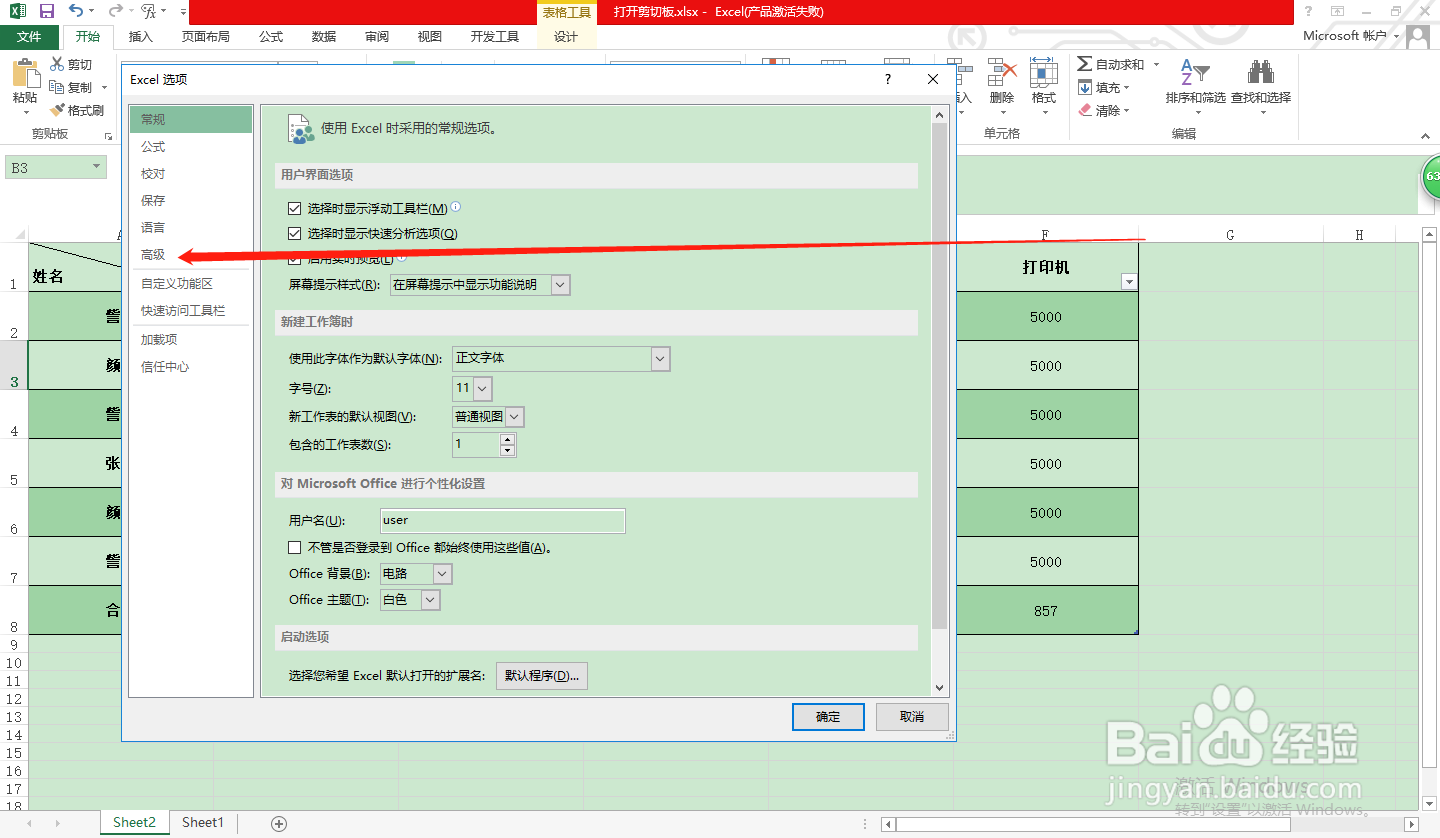The height and width of the screenshot is (838, 1440).
Task: Click the 用户名 input field
Action: click(503, 521)
